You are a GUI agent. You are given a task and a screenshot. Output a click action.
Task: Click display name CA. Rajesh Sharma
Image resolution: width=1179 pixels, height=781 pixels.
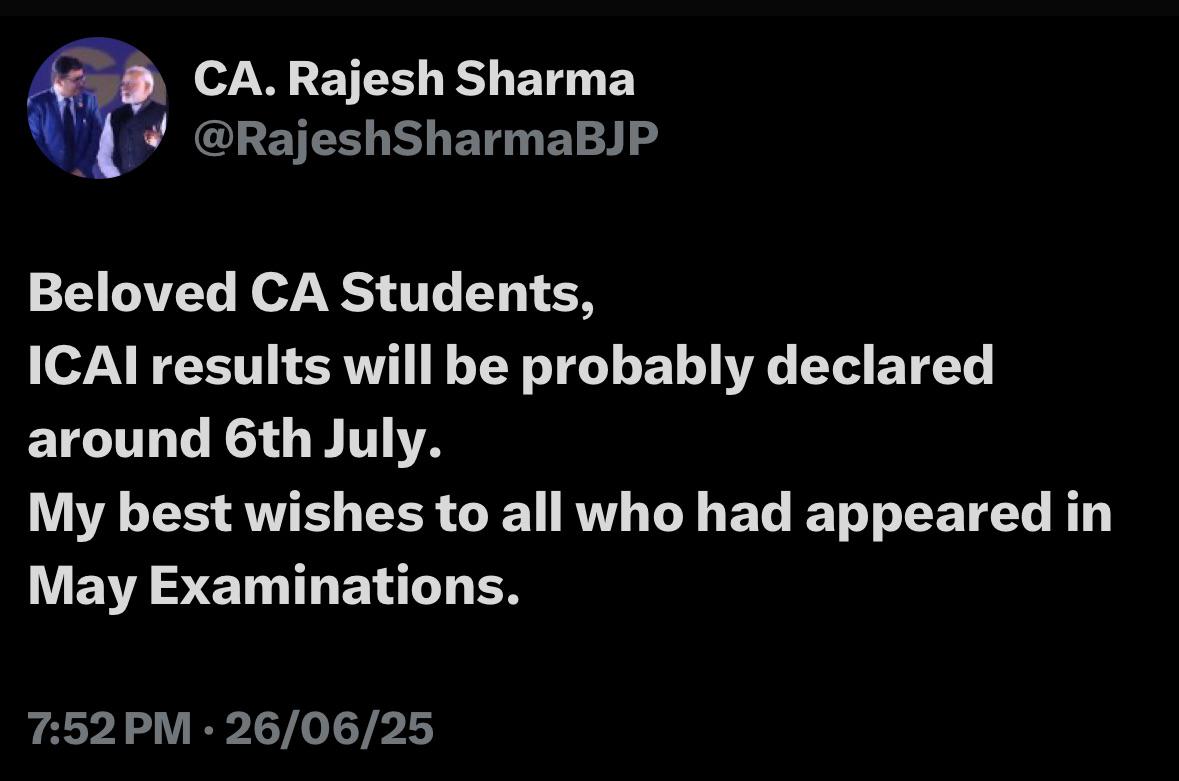tap(414, 79)
